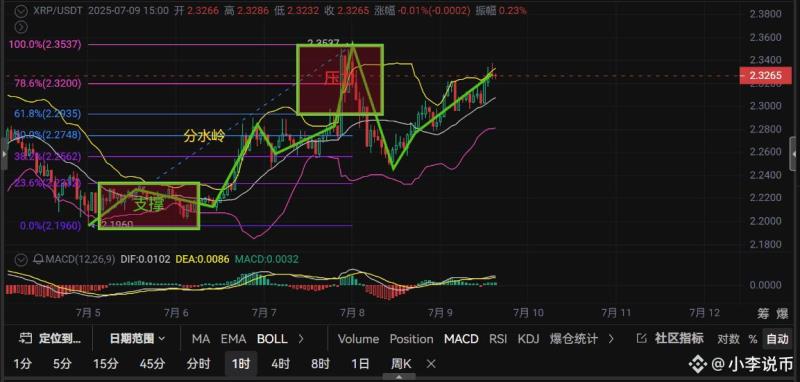Click the bell alert icon beside MACD(12,26,9)
Viewport: 800px width, 382px height.
(38, 259)
